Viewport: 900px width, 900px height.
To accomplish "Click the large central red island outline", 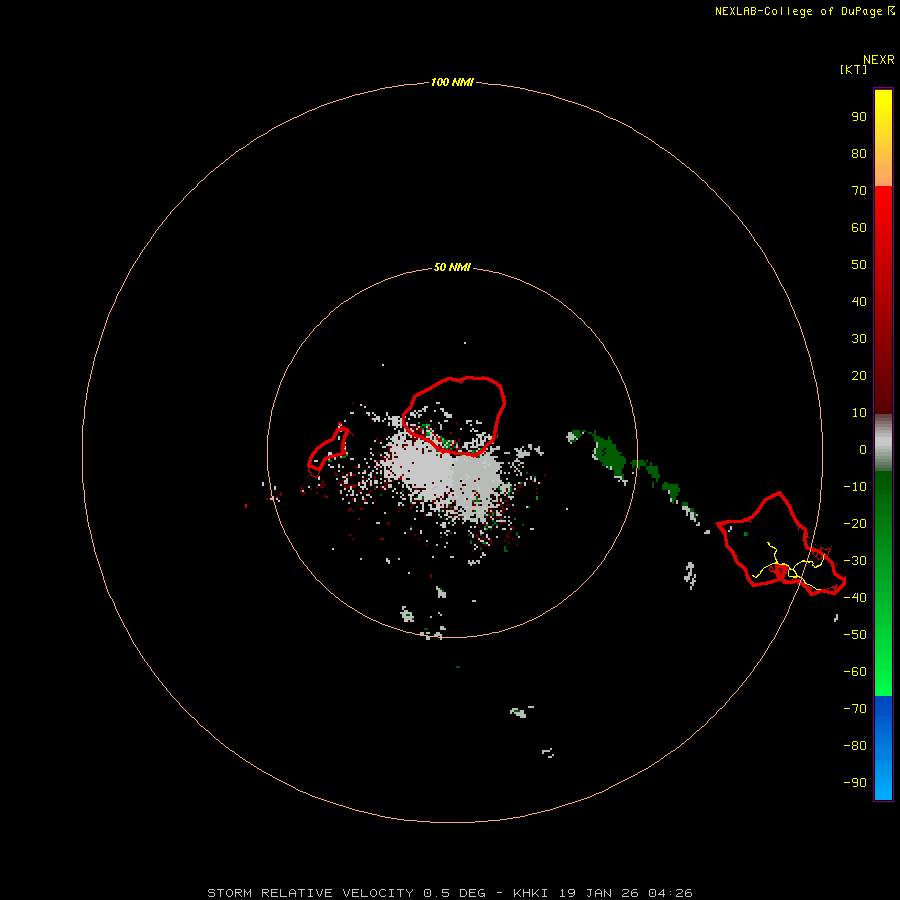I will pos(453,416).
